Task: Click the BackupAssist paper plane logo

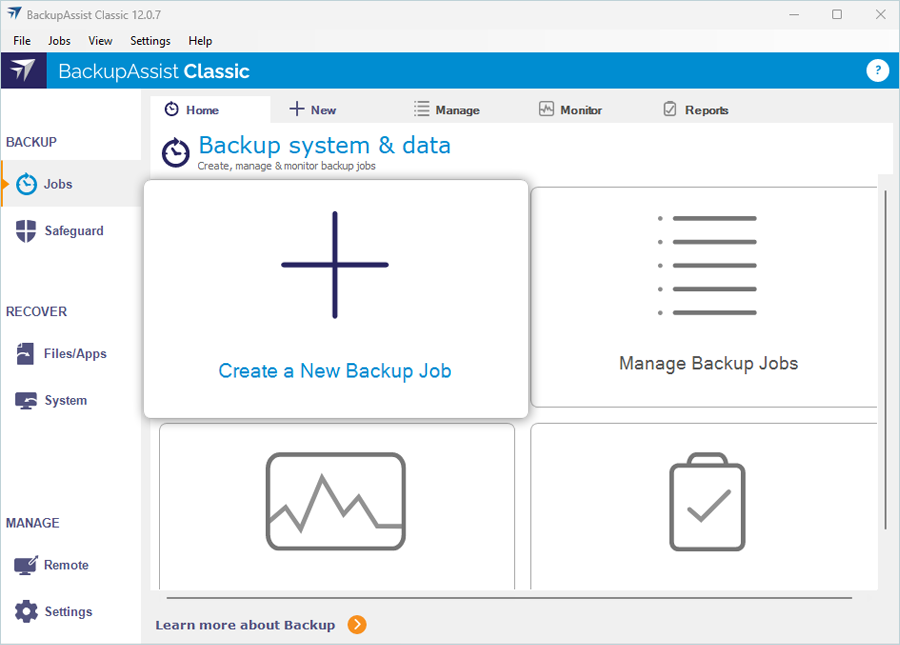Action: (24, 71)
